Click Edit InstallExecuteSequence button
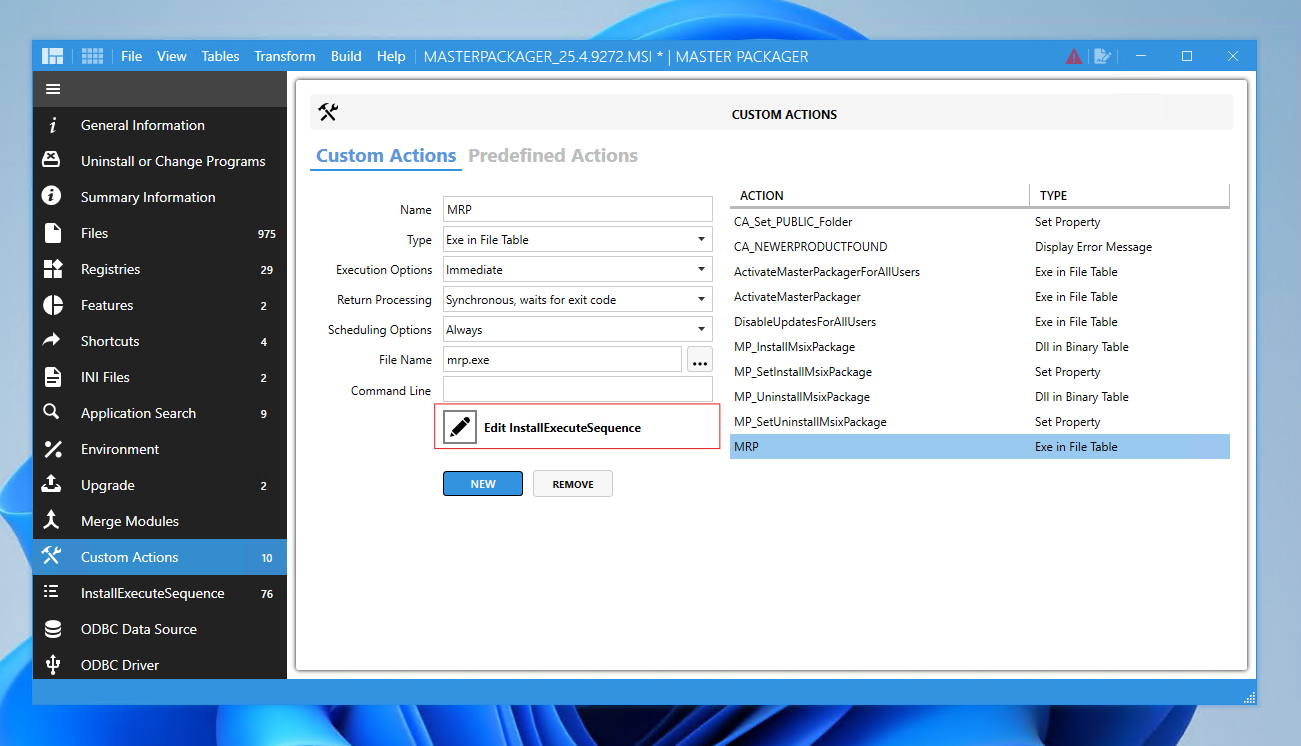Image resolution: width=1301 pixels, height=746 pixels. tap(578, 427)
